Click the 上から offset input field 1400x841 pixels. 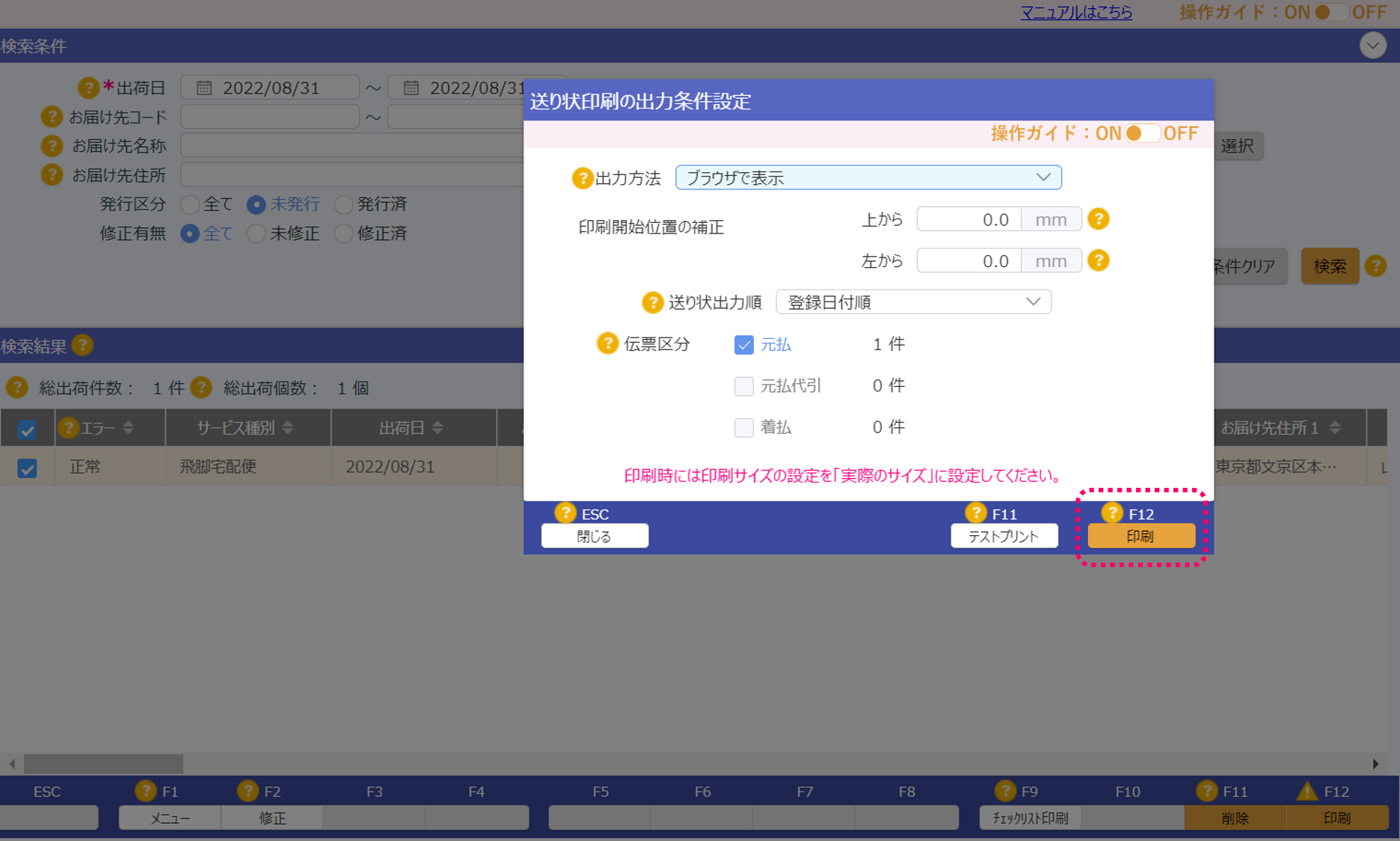click(x=968, y=219)
